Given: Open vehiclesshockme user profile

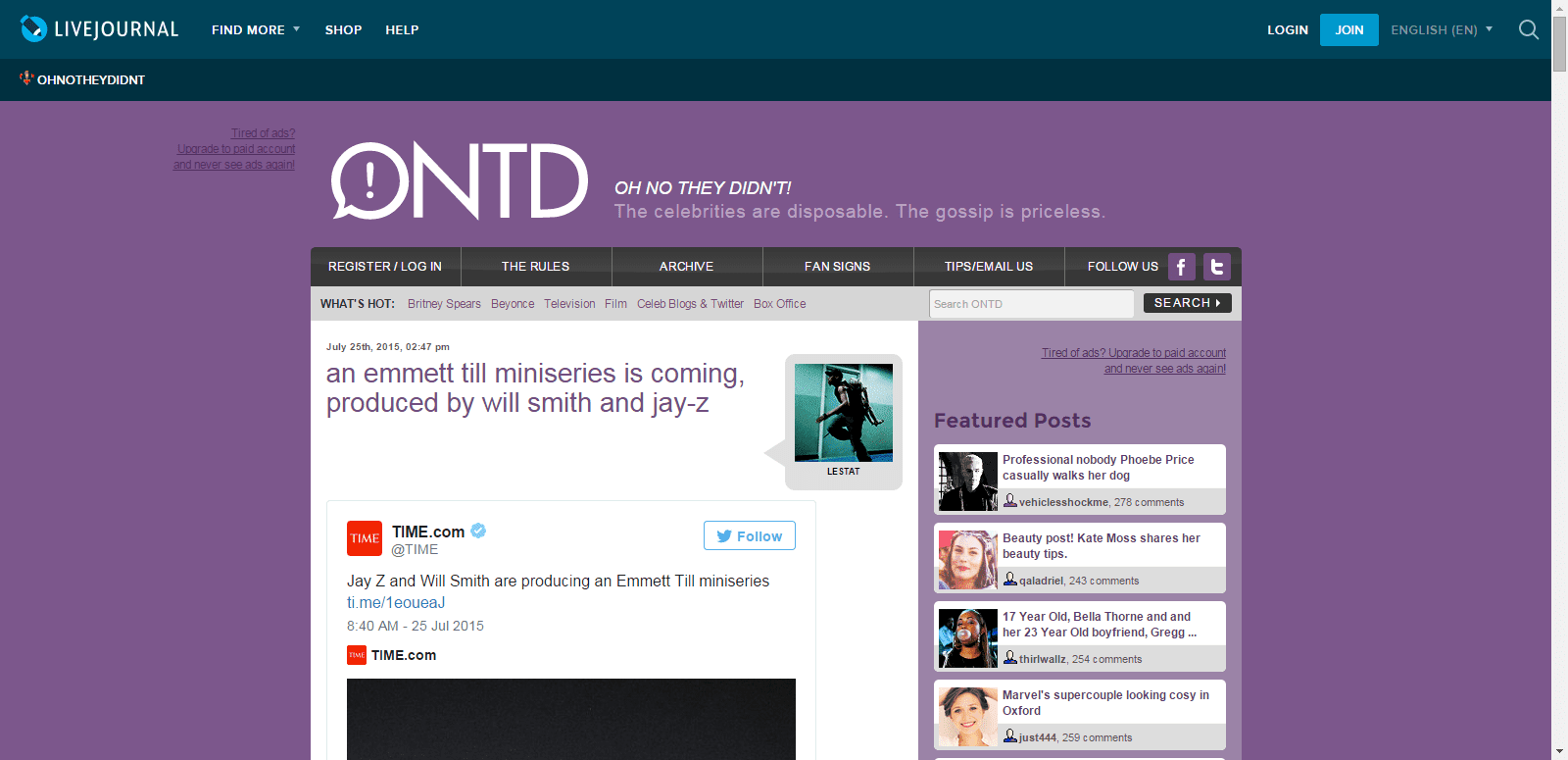Looking at the screenshot, I should pos(1063,502).
